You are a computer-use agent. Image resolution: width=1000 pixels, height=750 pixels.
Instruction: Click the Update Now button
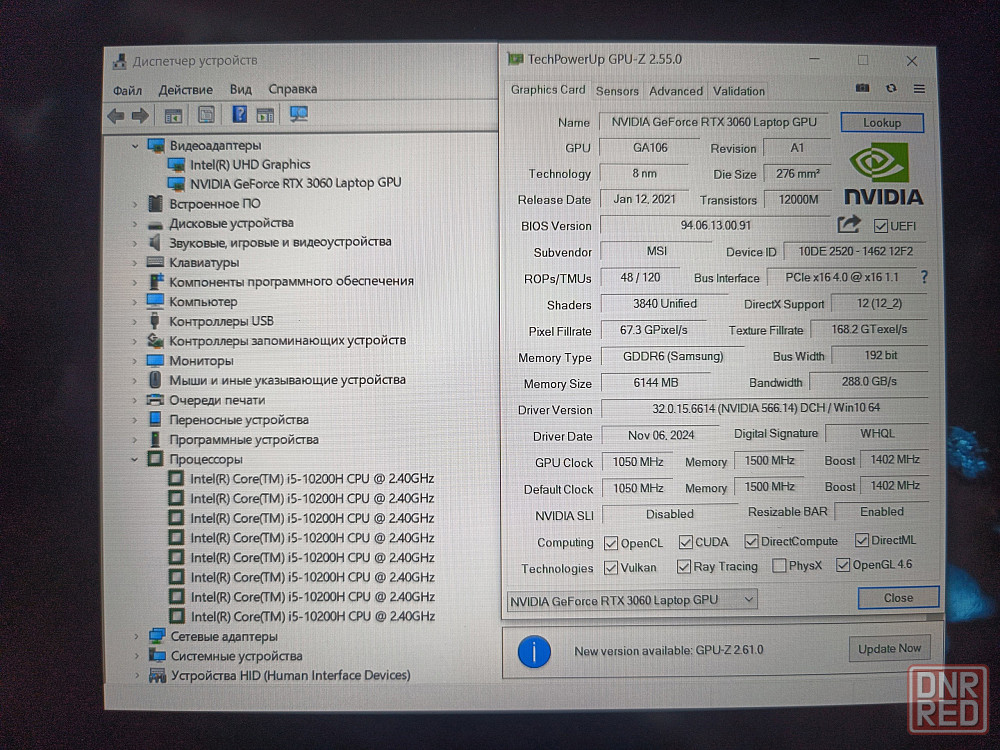(890, 649)
